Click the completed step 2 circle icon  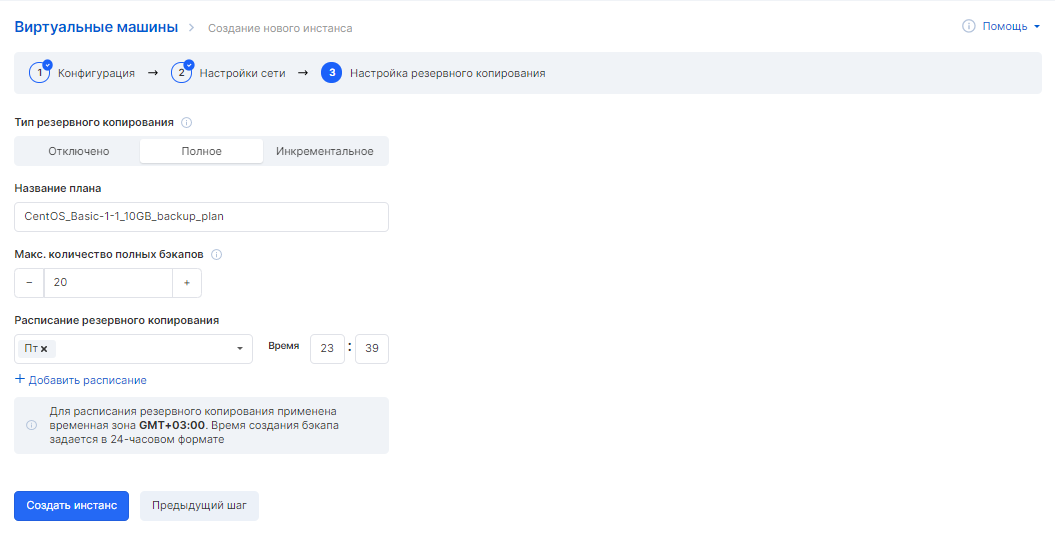(181, 73)
